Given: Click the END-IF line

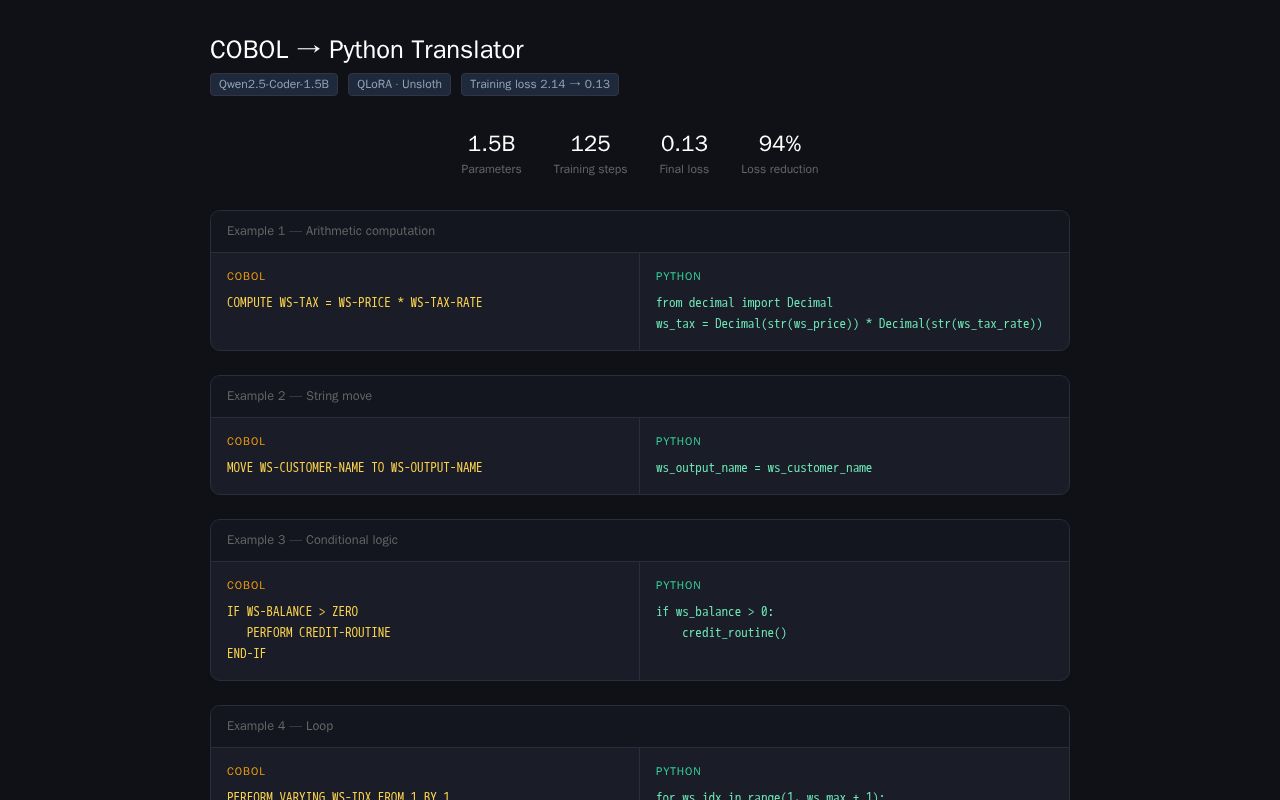Looking at the screenshot, I should click(x=246, y=653).
